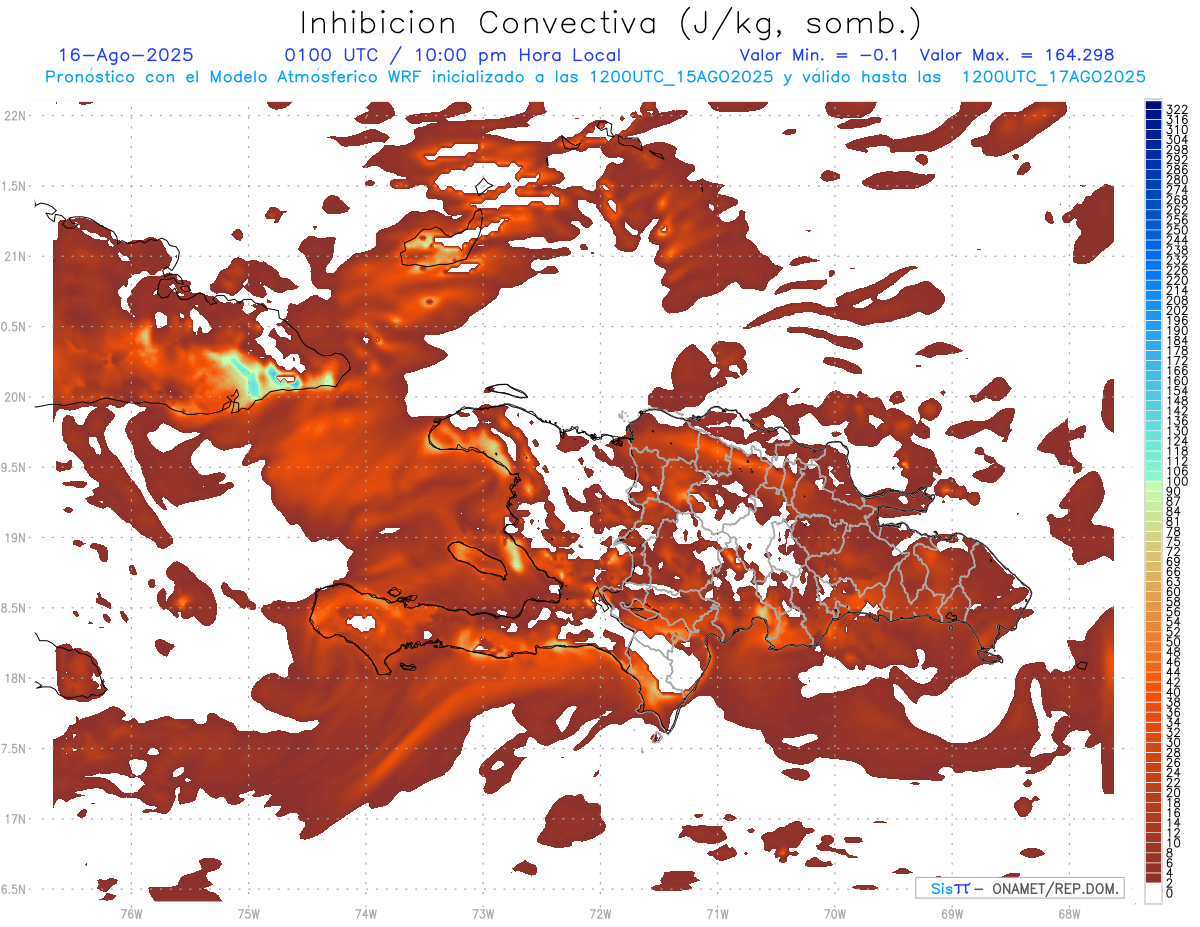Viewport: 1200px width, 927px height.
Task: Click the '69W' longitude label
Action: (x=952, y=914)
